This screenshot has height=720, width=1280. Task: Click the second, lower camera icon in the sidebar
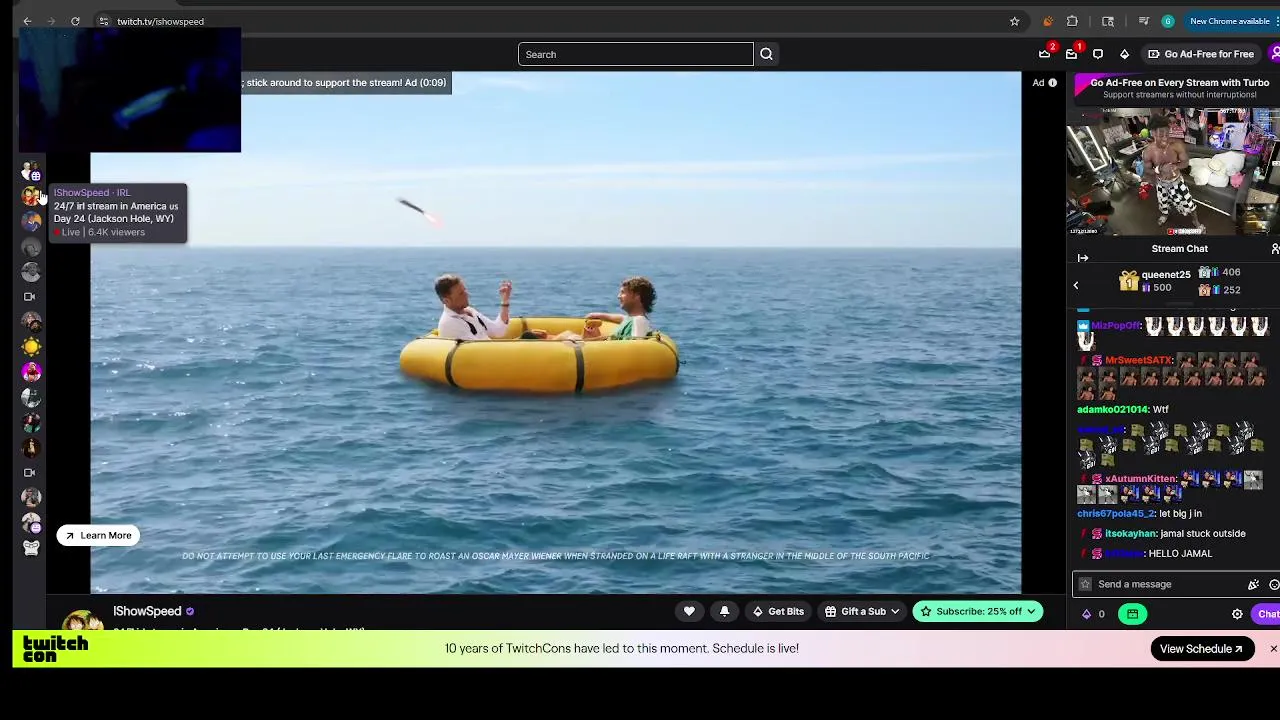pos(29,472)
